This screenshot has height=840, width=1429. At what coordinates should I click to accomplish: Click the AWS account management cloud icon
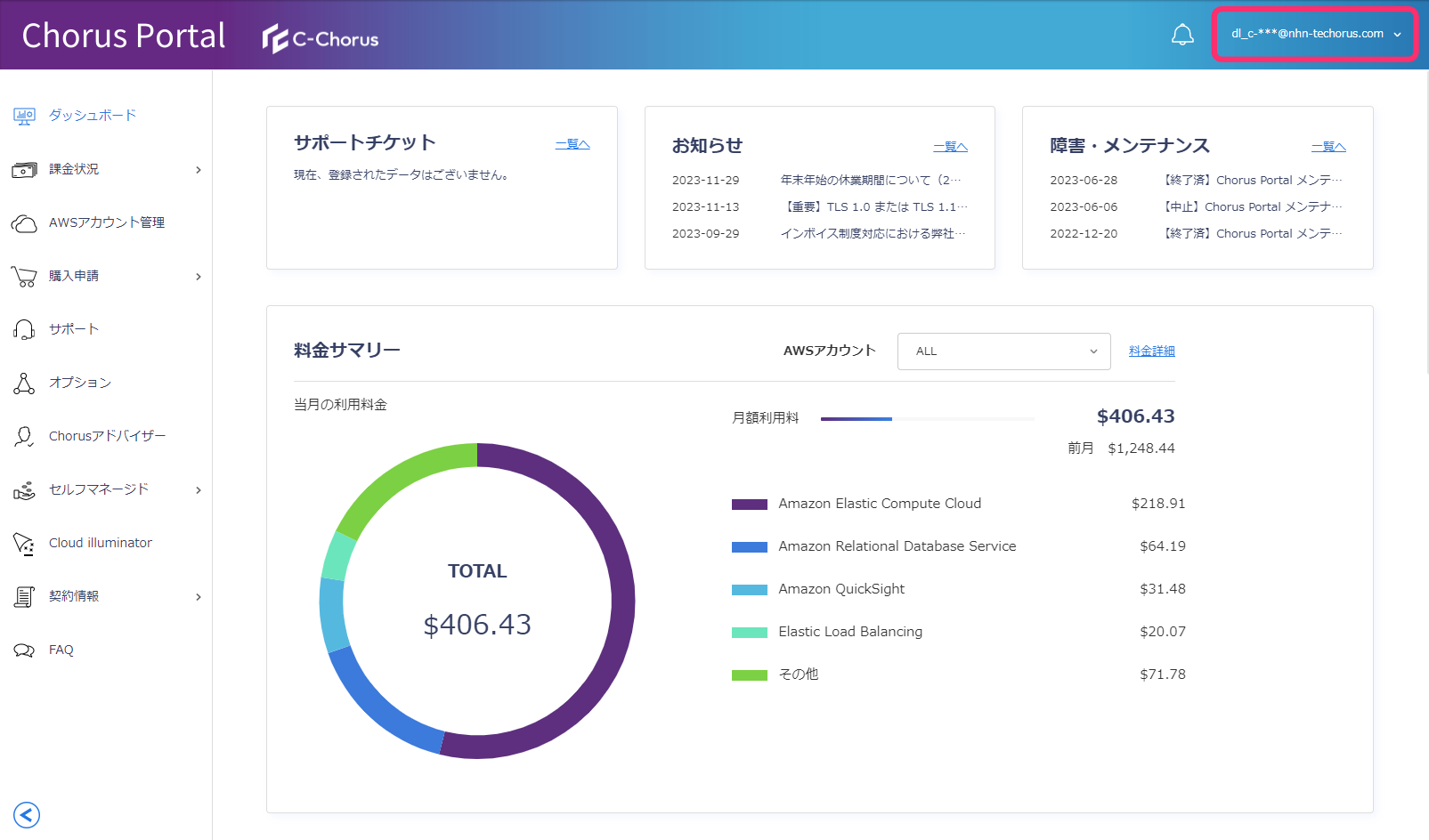[24, 222]
